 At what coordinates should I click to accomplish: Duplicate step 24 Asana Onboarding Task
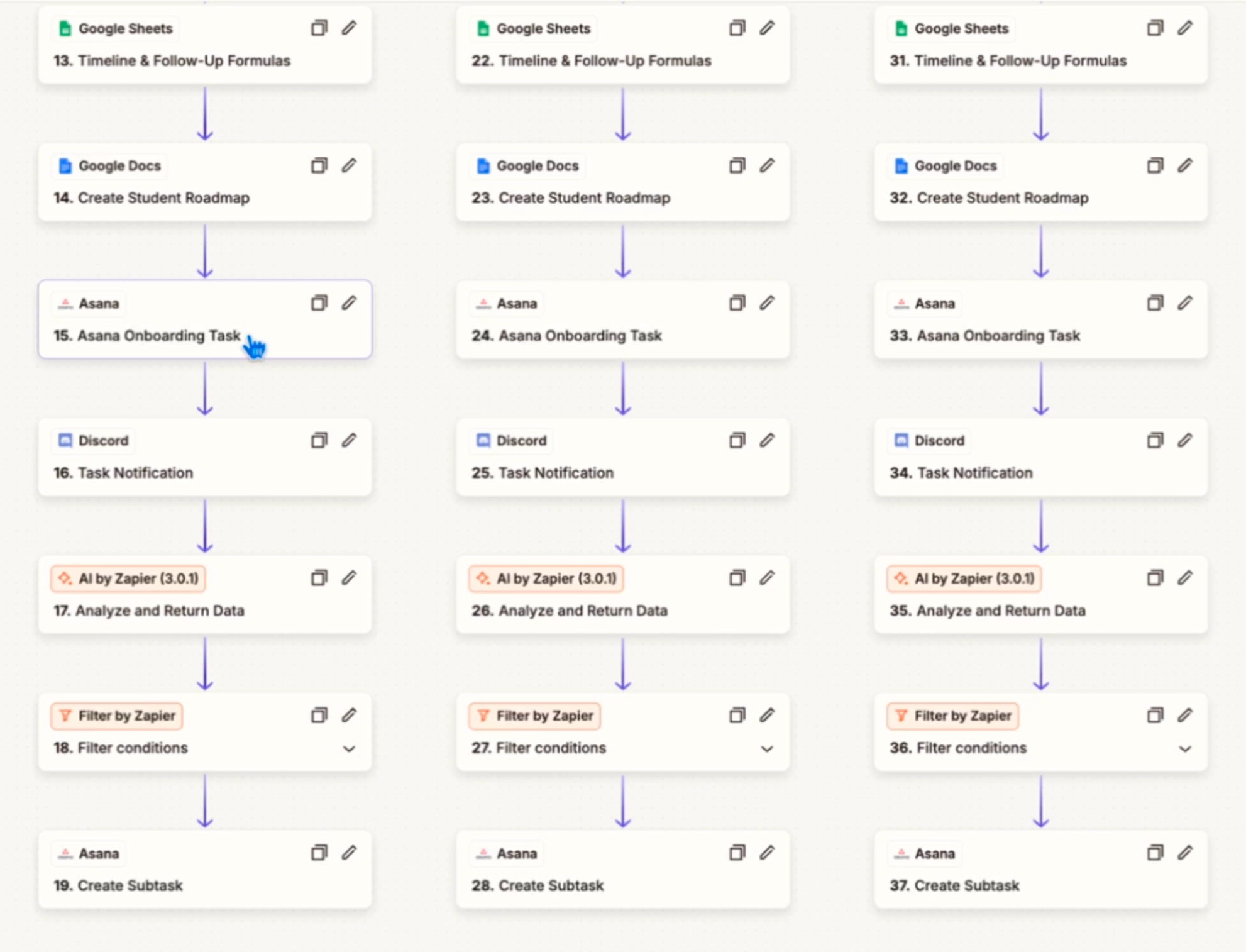[737, 303]
